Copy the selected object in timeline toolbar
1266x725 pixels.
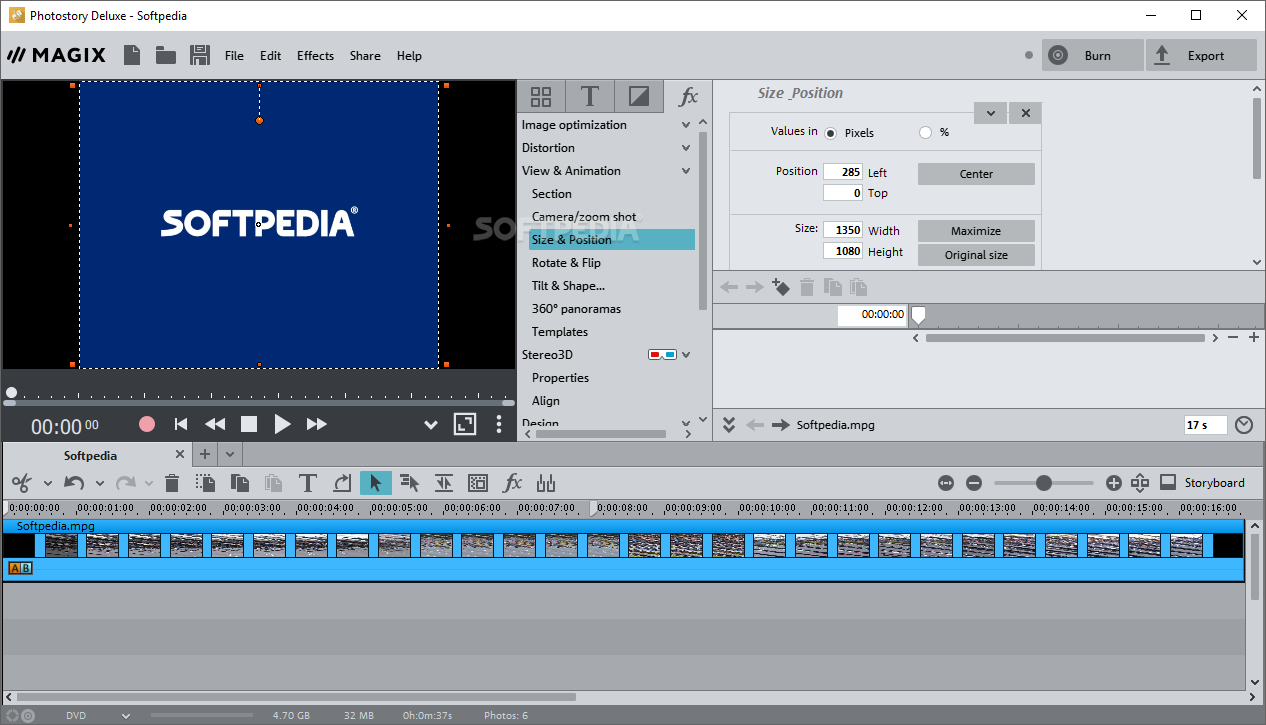click(x=240, y=483)
